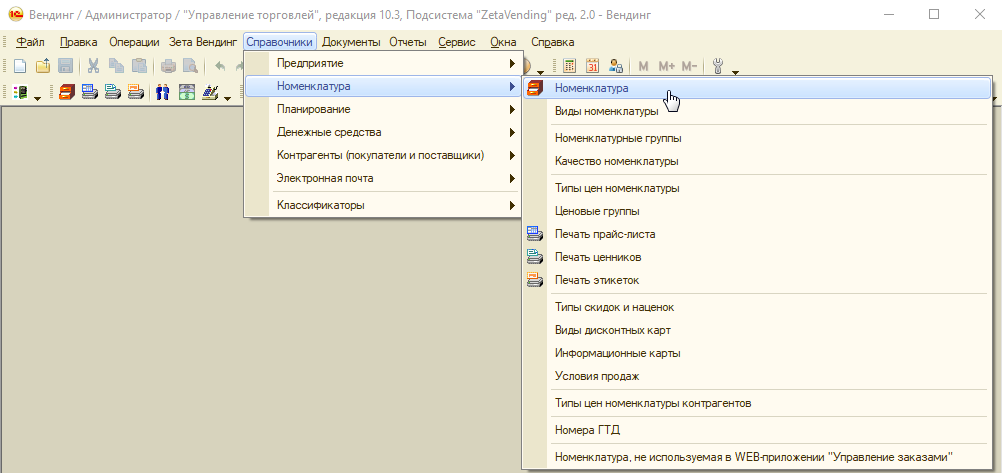The height and width of the screenshot is (473, 1002).
Task: Click the Save floppy disk toolbar icon
Action: pos(65,66)
